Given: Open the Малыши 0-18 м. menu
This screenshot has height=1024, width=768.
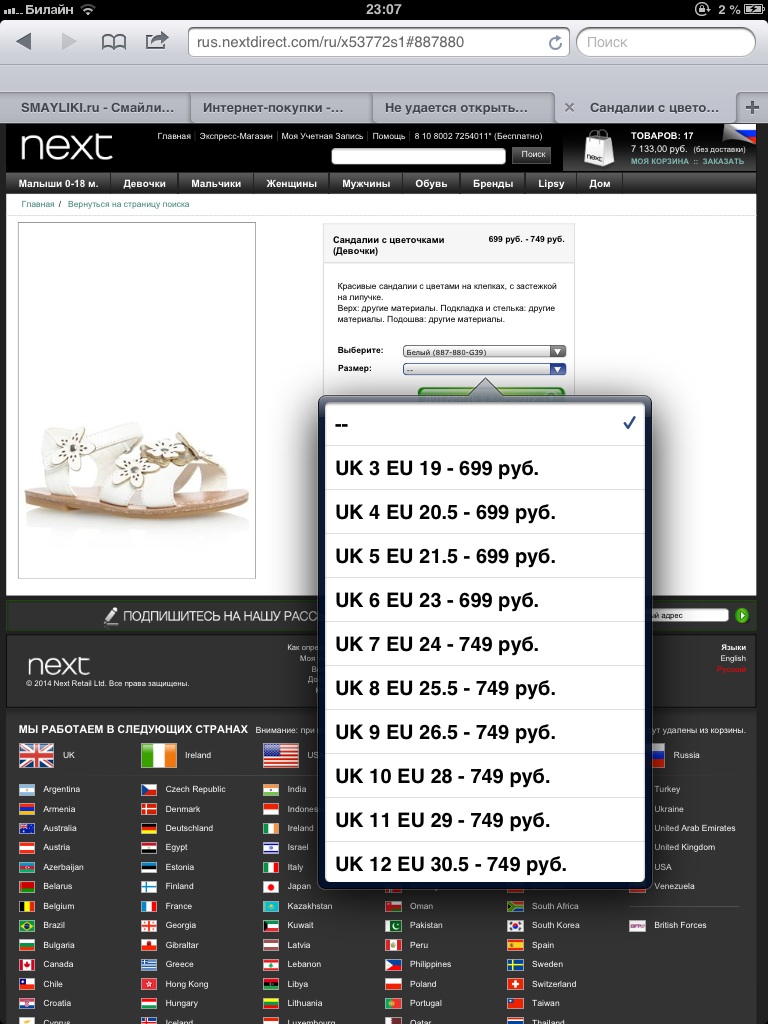Looking at the screenshot, I should coord(58,184).
